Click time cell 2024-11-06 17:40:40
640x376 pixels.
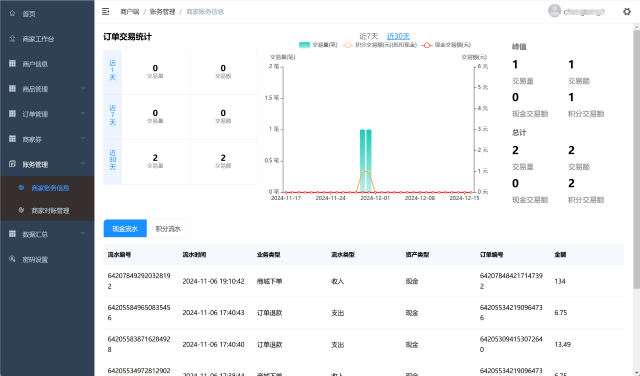pyautogui.click(x=213, y=344)
